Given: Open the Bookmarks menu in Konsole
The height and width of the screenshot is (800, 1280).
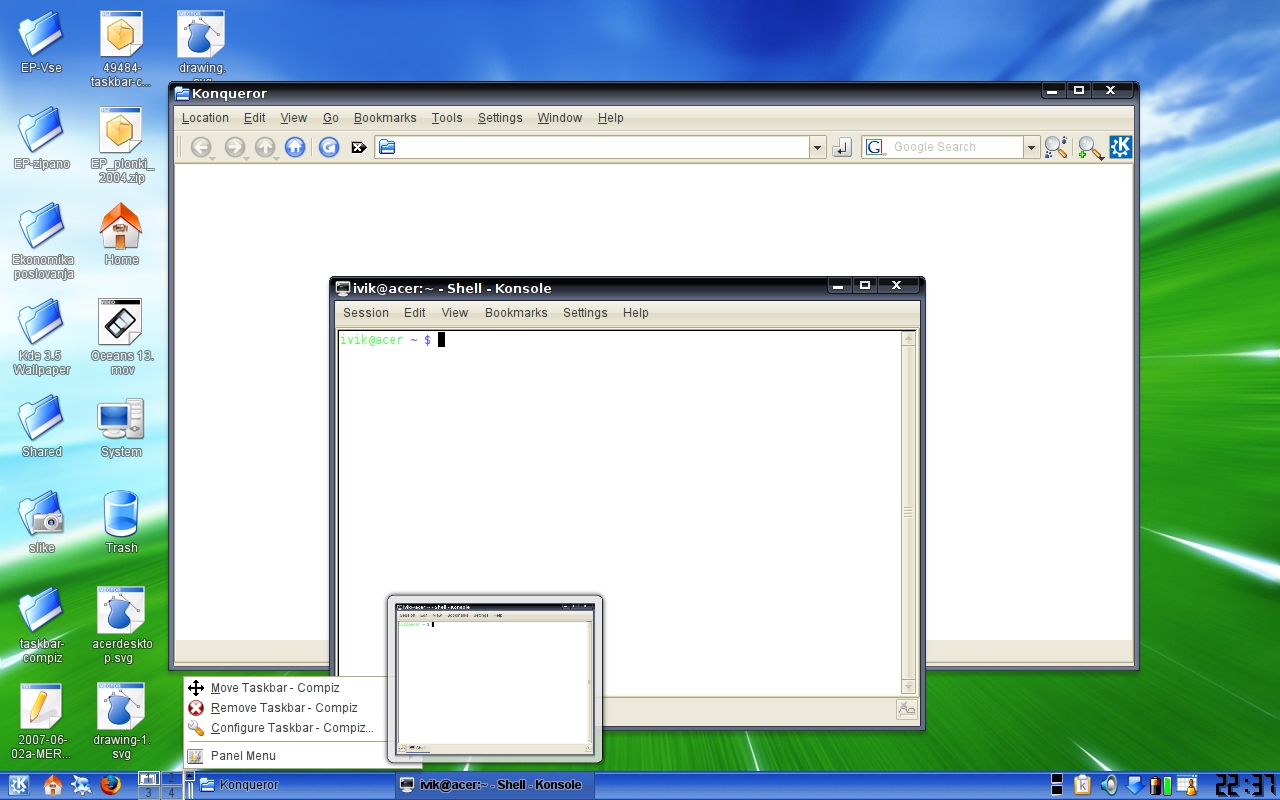Looking at the screenshot, I should 516,313.
